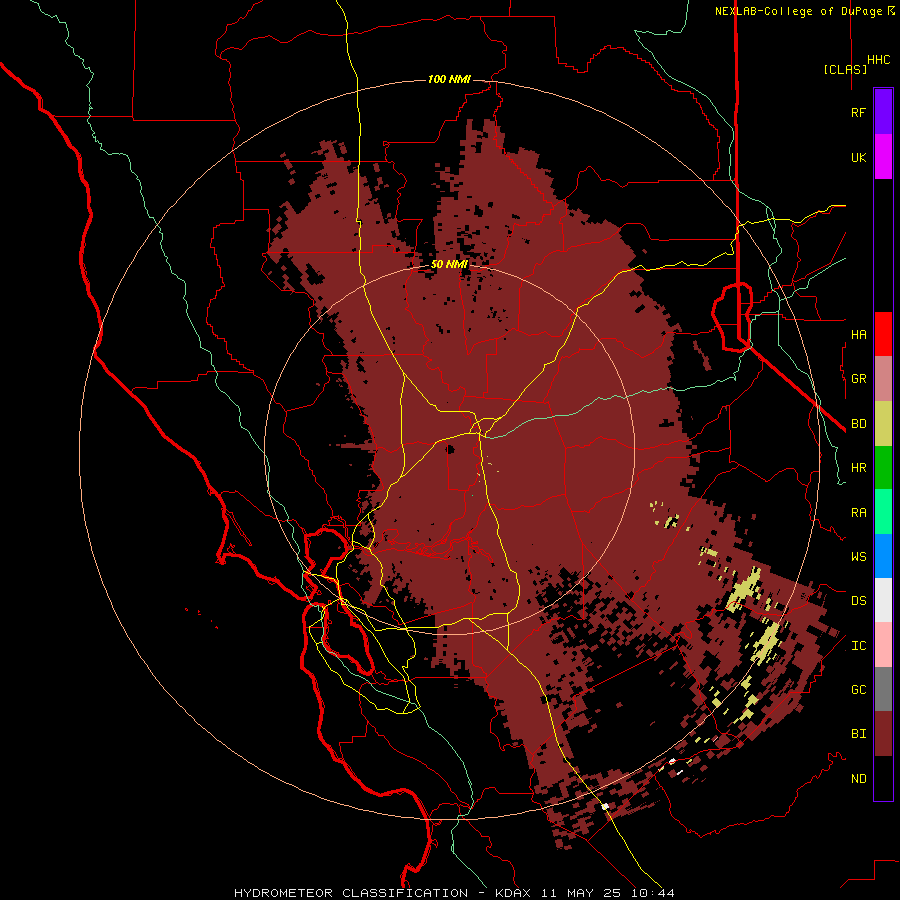This screenshot has width=900, height=900.
Task: Click the '10:44' timestamp text
Action: point(652,893)
